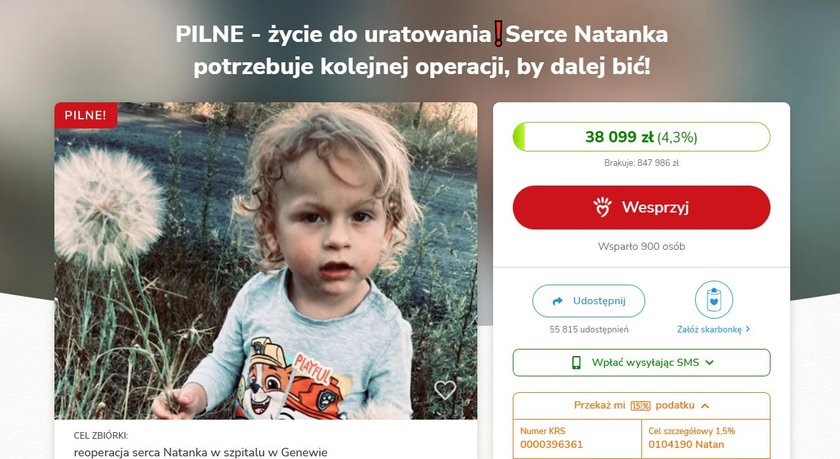Click the Udostępnij share button

588,301
